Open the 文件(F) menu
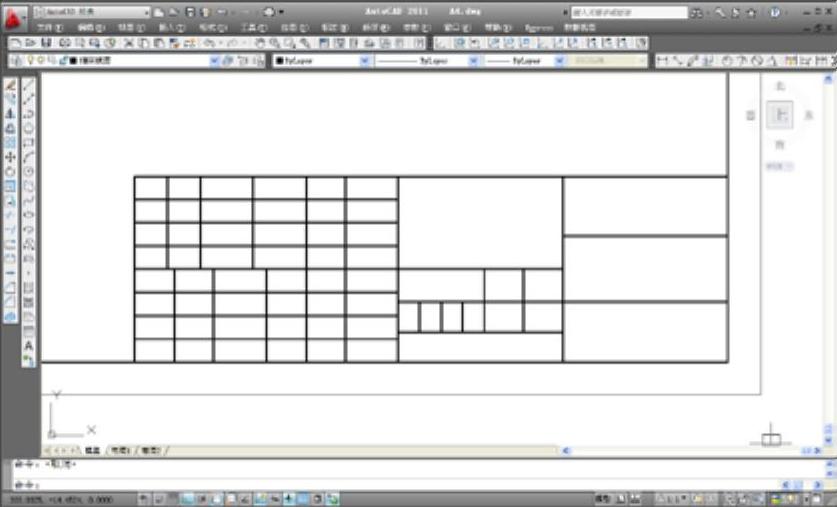Screen dimensions: 837x507 50,28
